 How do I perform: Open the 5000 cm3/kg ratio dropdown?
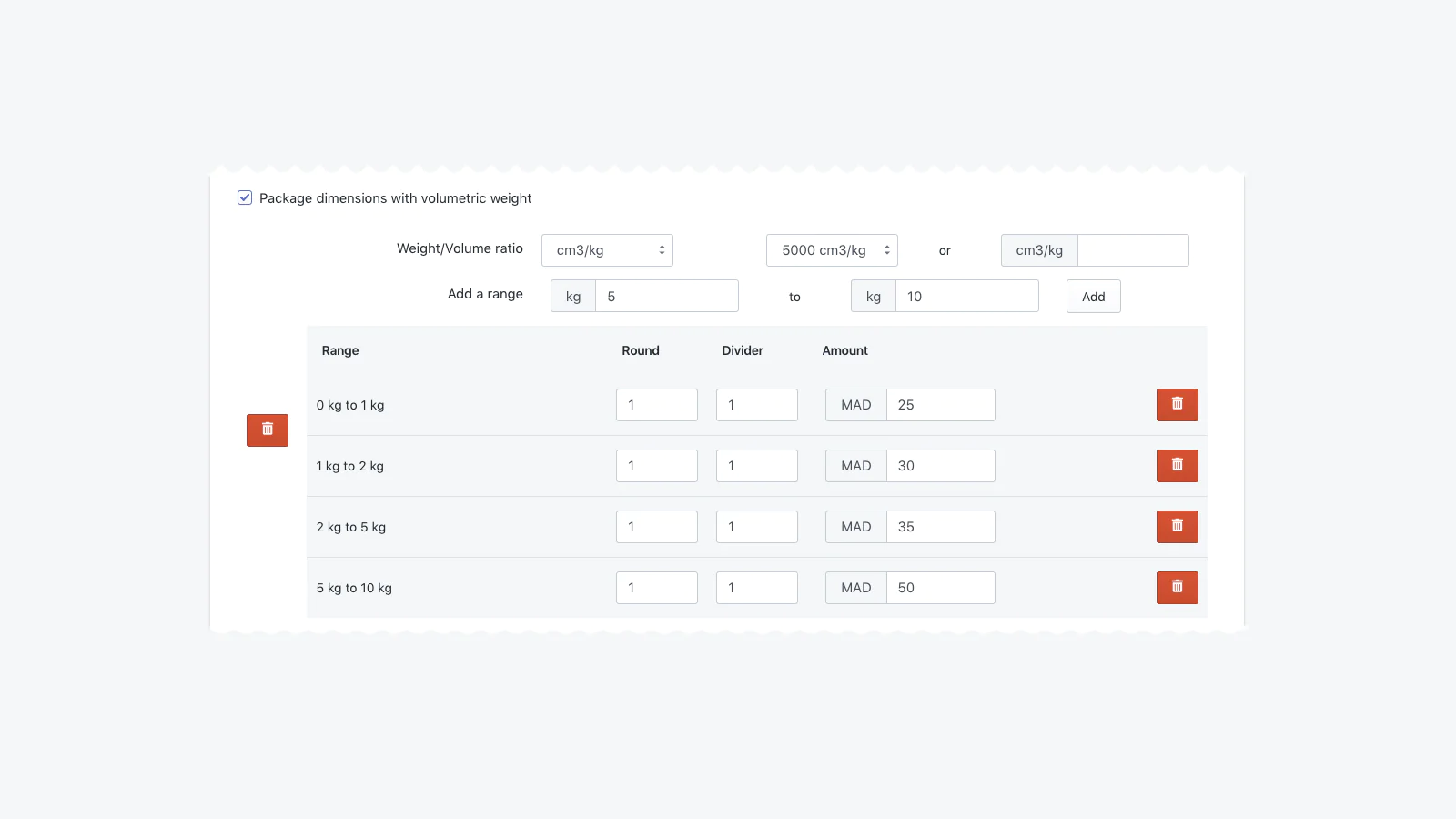(x=832, y=250)
